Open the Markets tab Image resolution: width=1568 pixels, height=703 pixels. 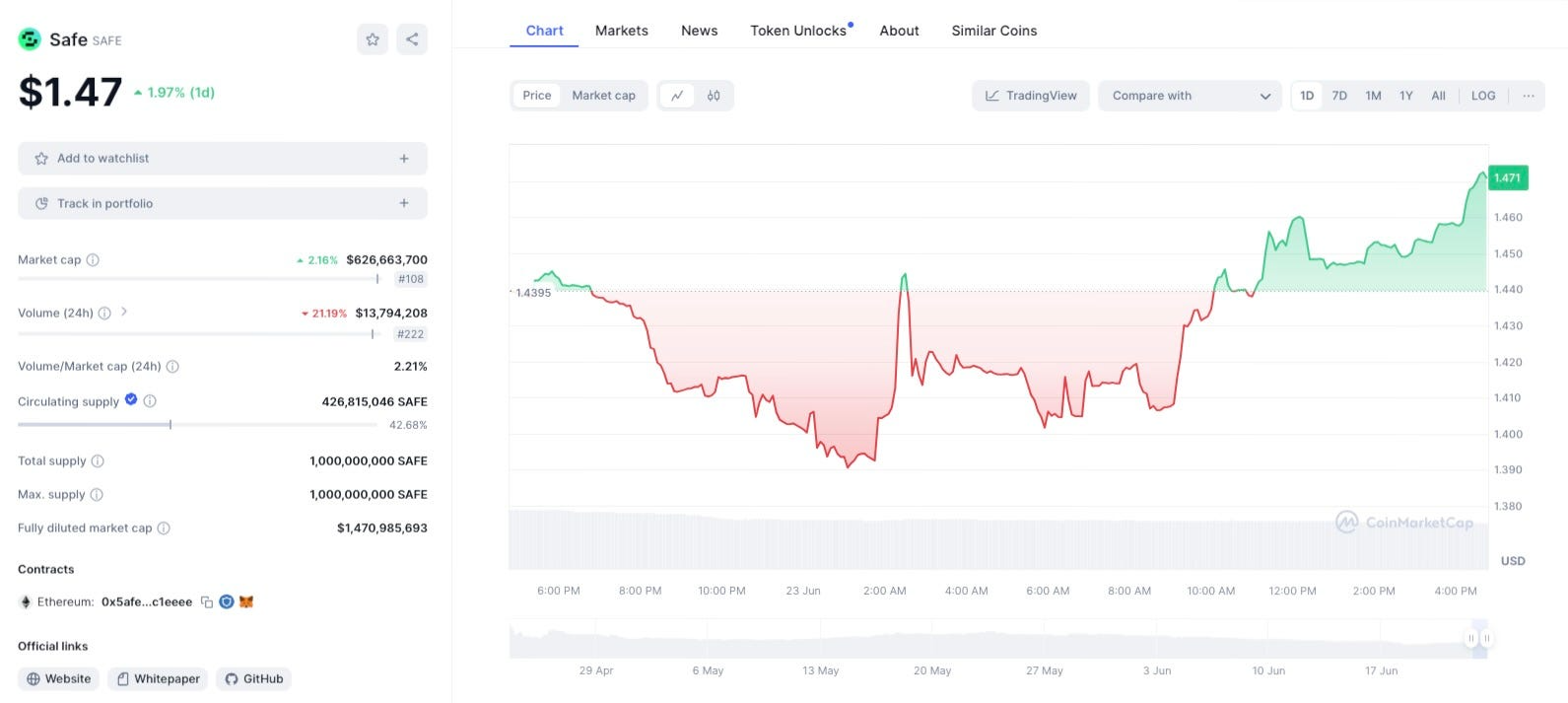622,31
